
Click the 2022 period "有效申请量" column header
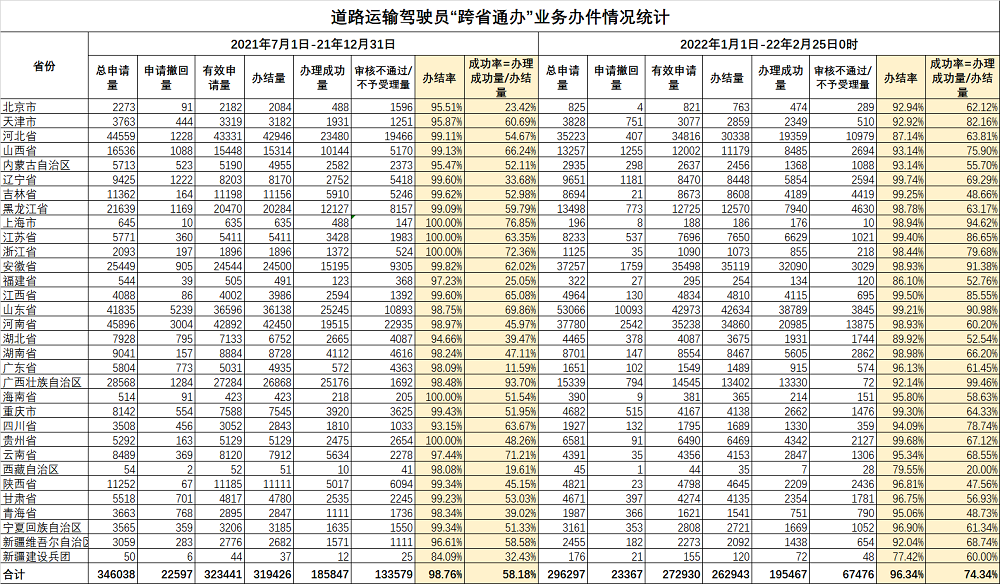[x=674, y=77]
